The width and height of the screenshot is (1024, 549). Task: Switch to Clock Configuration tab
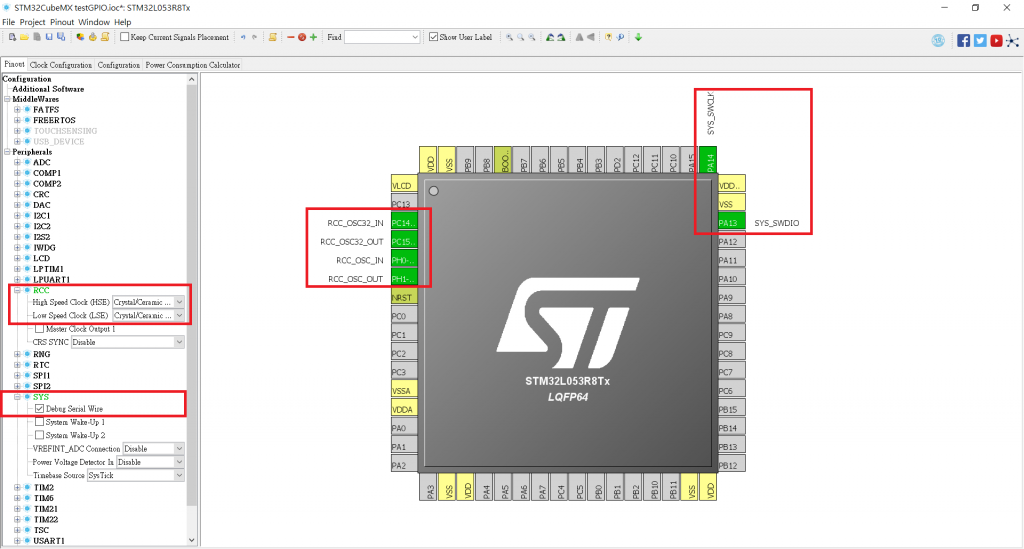tap(61, 65)
